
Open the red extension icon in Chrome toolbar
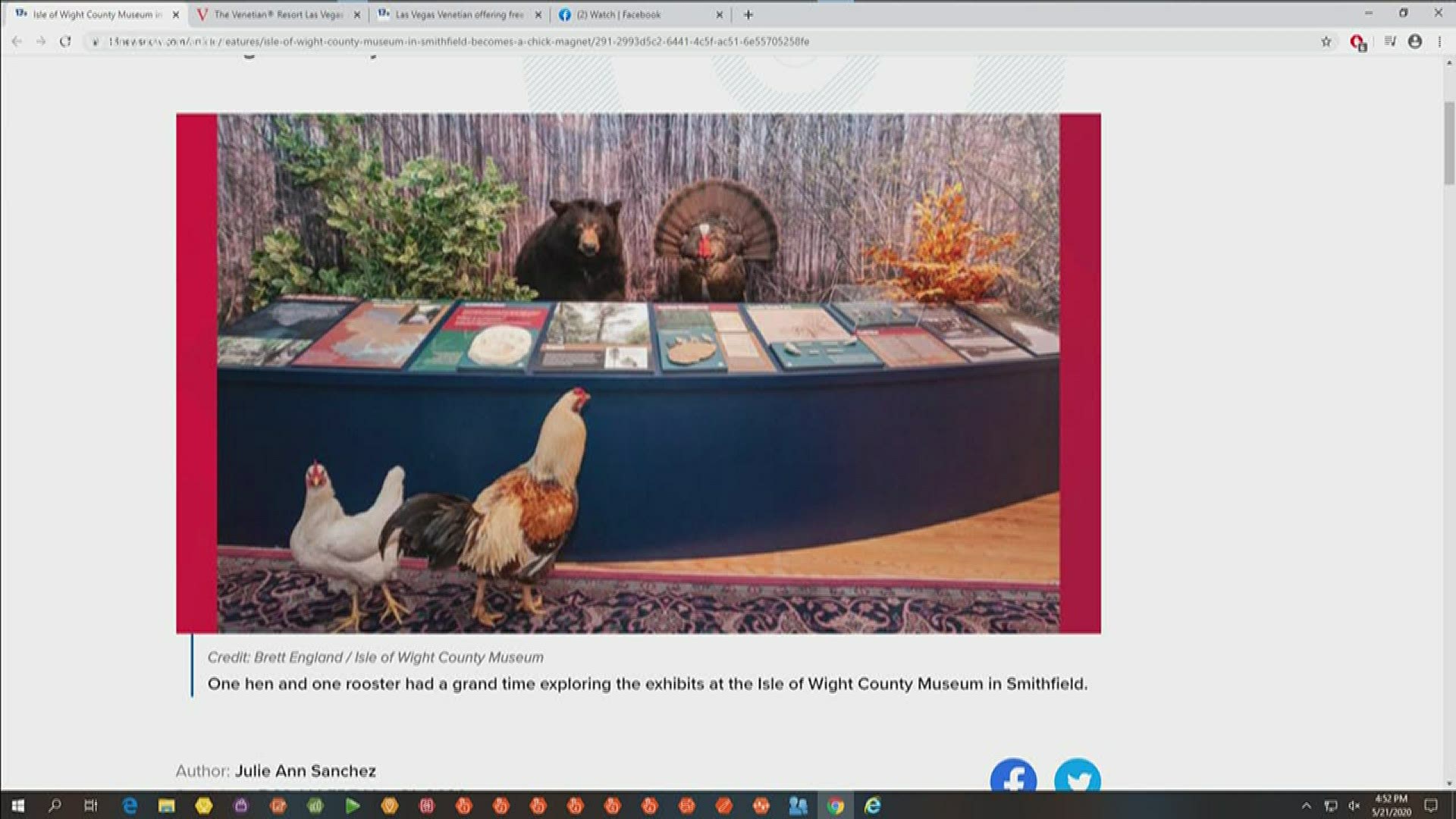point(1357,42)
